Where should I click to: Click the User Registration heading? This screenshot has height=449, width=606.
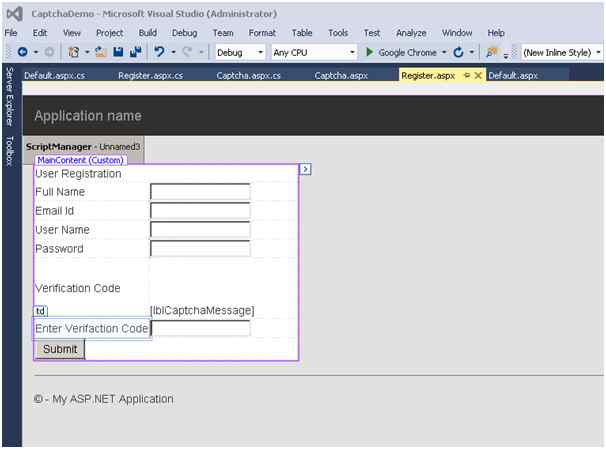pyautogui.click(x=78, y=173)
